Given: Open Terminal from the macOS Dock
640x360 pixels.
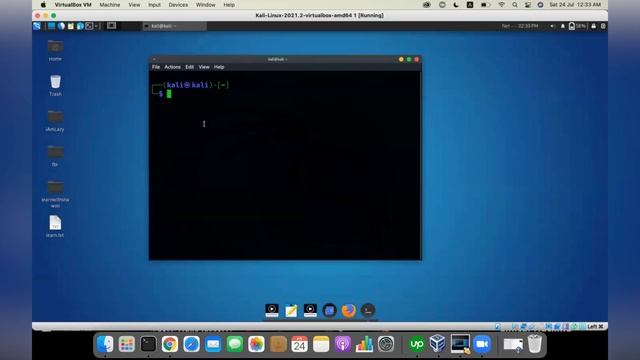Looking at the screenshot, I should point(148,344).
